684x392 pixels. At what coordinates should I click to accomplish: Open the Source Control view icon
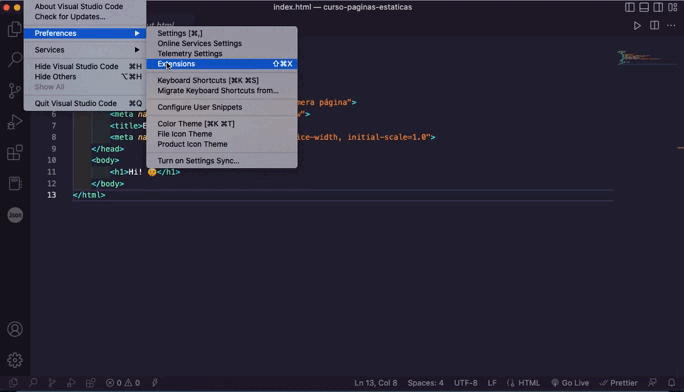click(15, 91)
